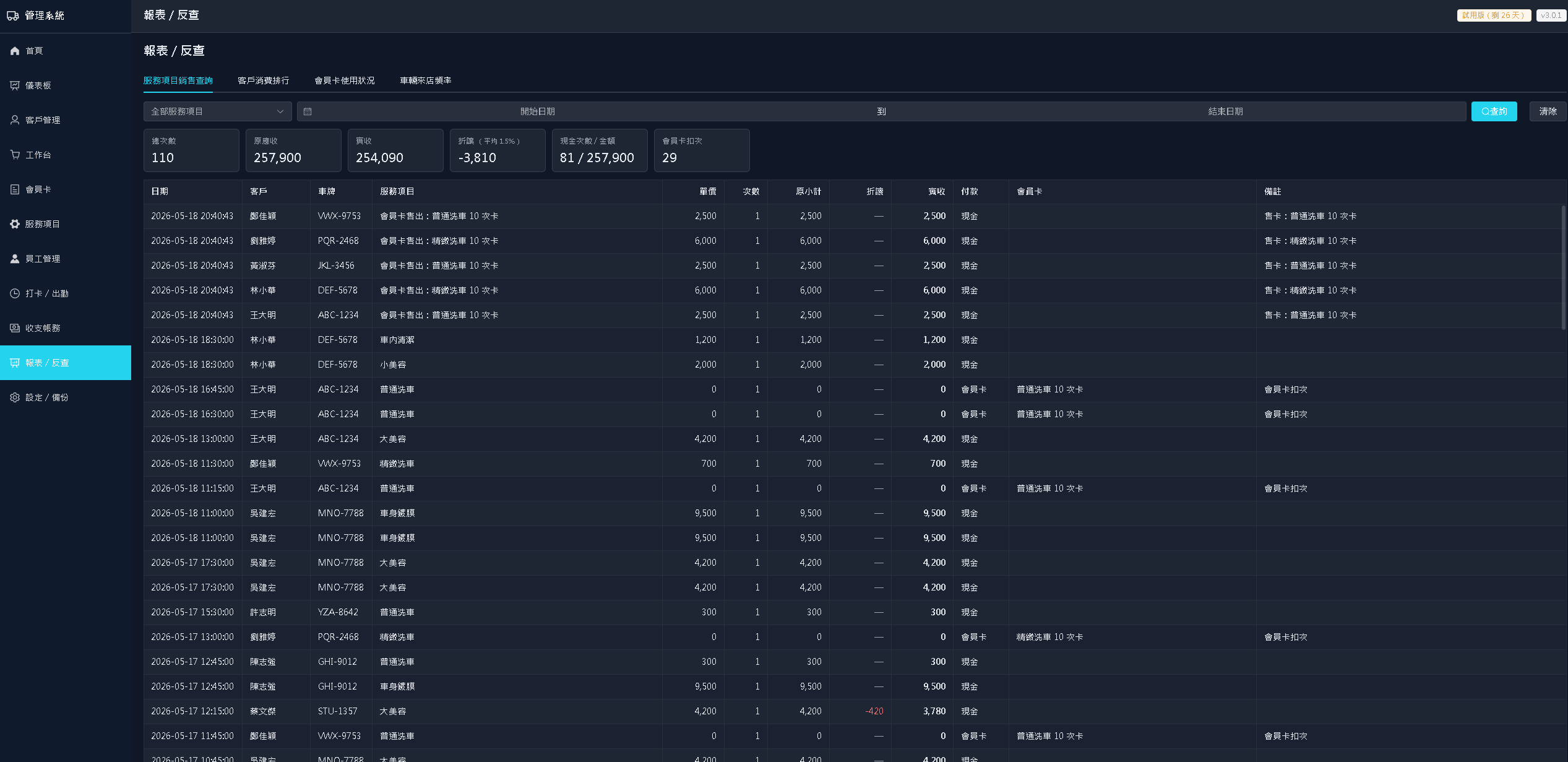Click the 查詢 search button
The width and height of the screenshot is (1568, 762).
click(x=1494, y=111)
